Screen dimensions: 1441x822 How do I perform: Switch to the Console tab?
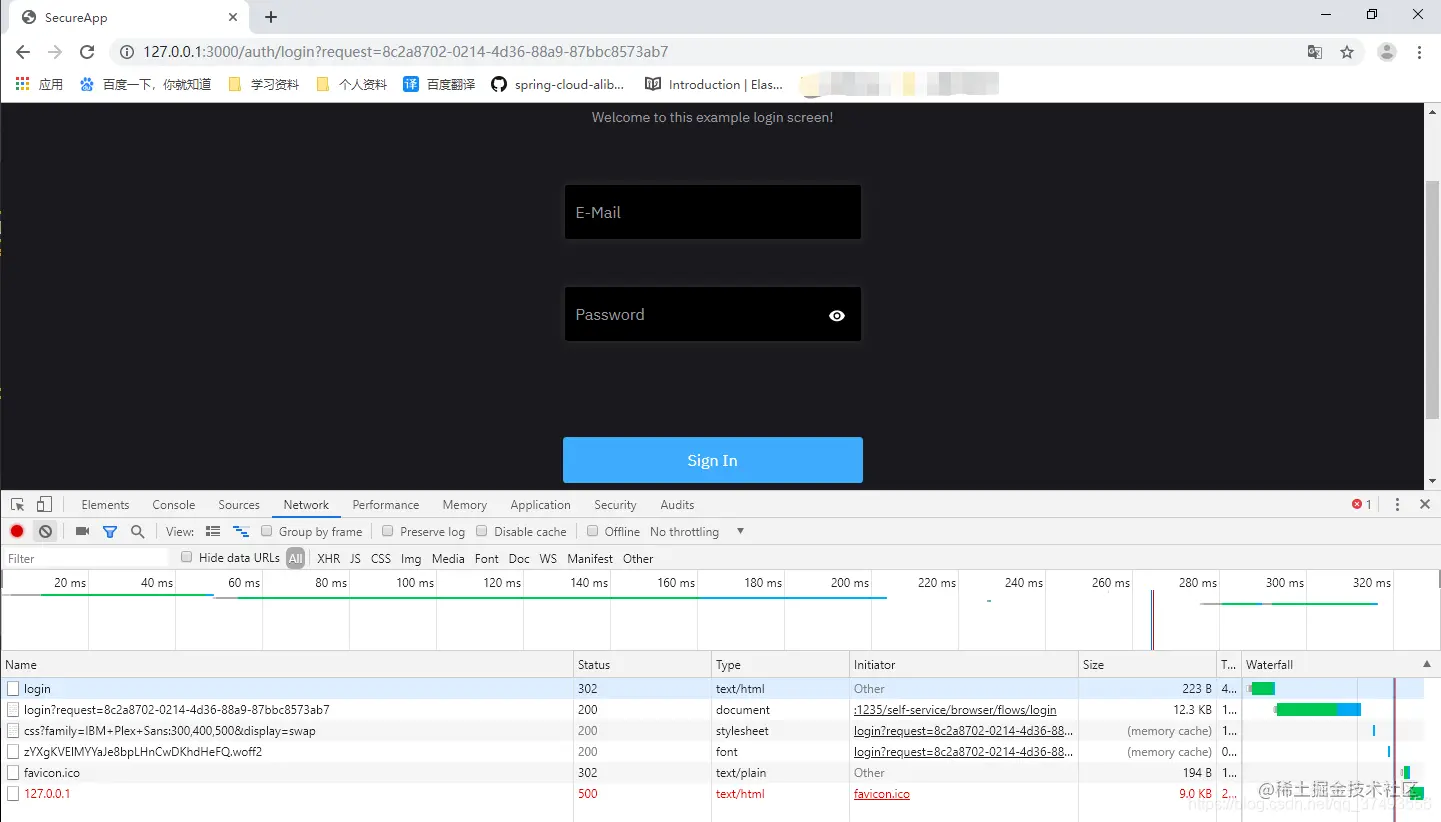pyautogui.click(x=172, y=504)
